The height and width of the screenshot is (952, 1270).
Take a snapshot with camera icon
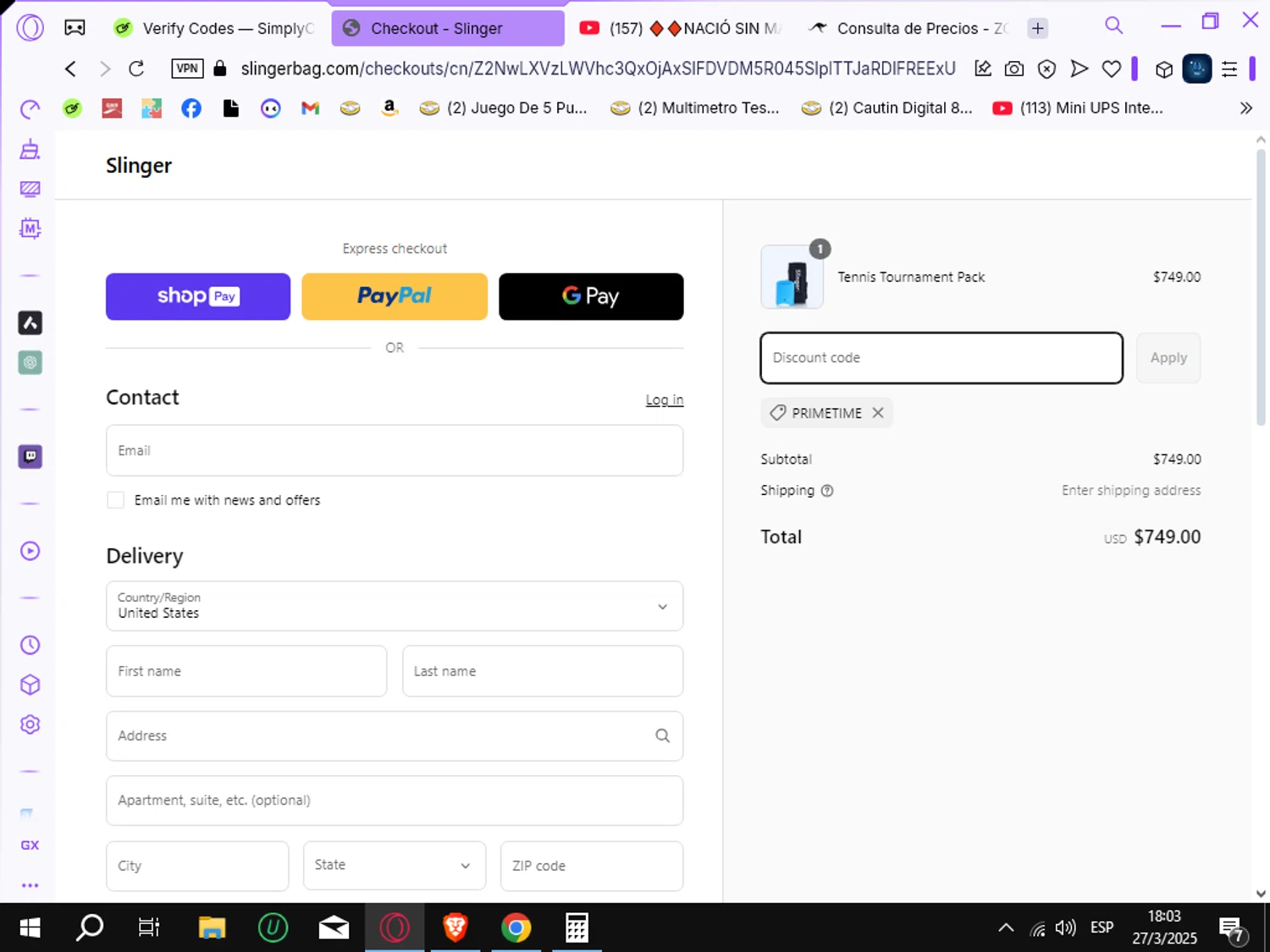(1014, 69)
